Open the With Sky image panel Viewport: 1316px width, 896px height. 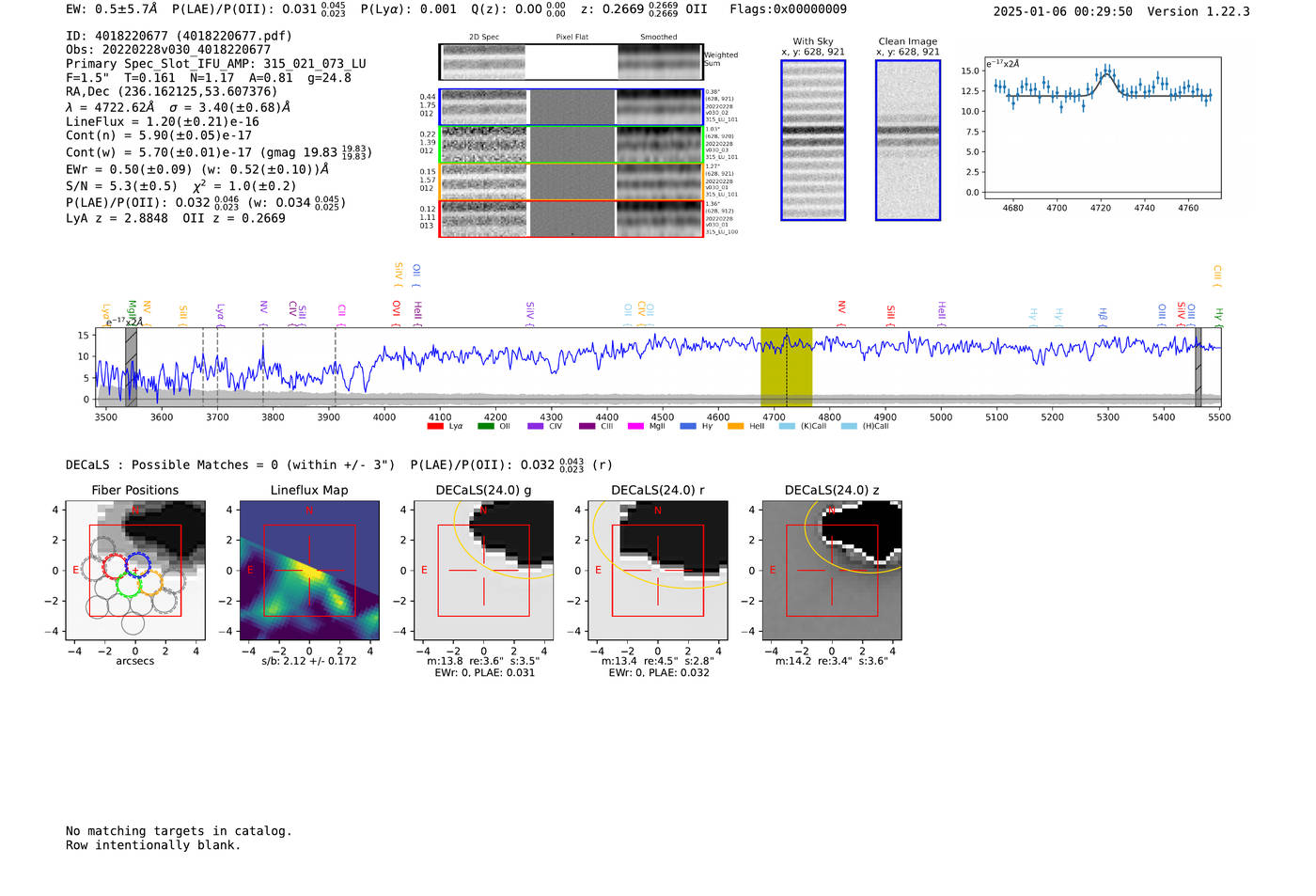click(x=813, y=140)
